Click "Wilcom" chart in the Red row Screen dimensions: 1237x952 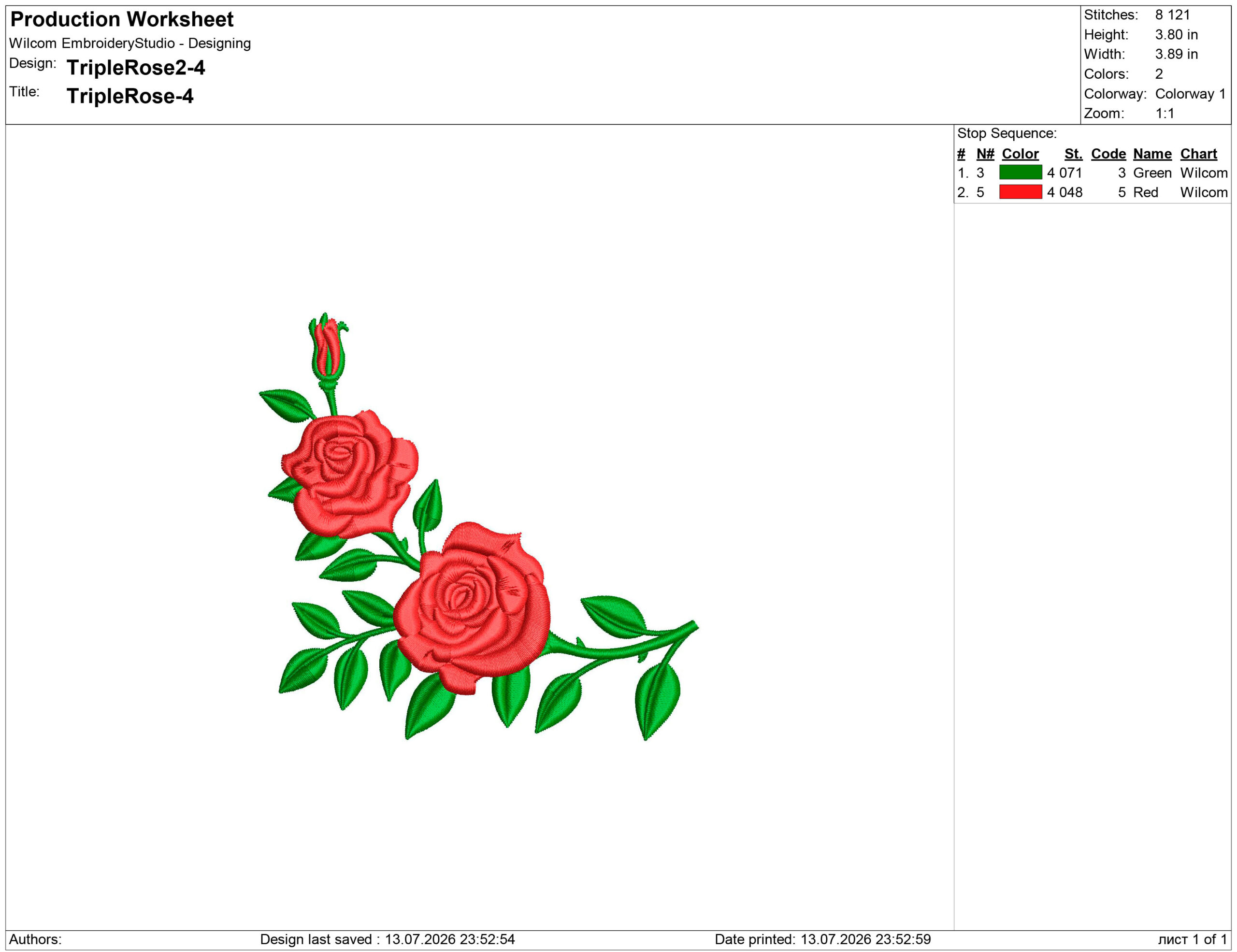[1204, 192]
